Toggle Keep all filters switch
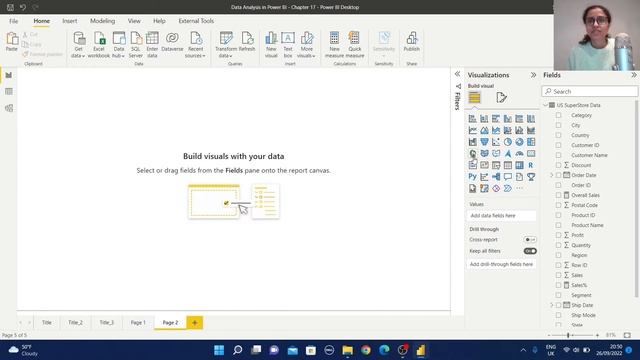The width and height of the screenshot is (640, 360). point(530,251)
